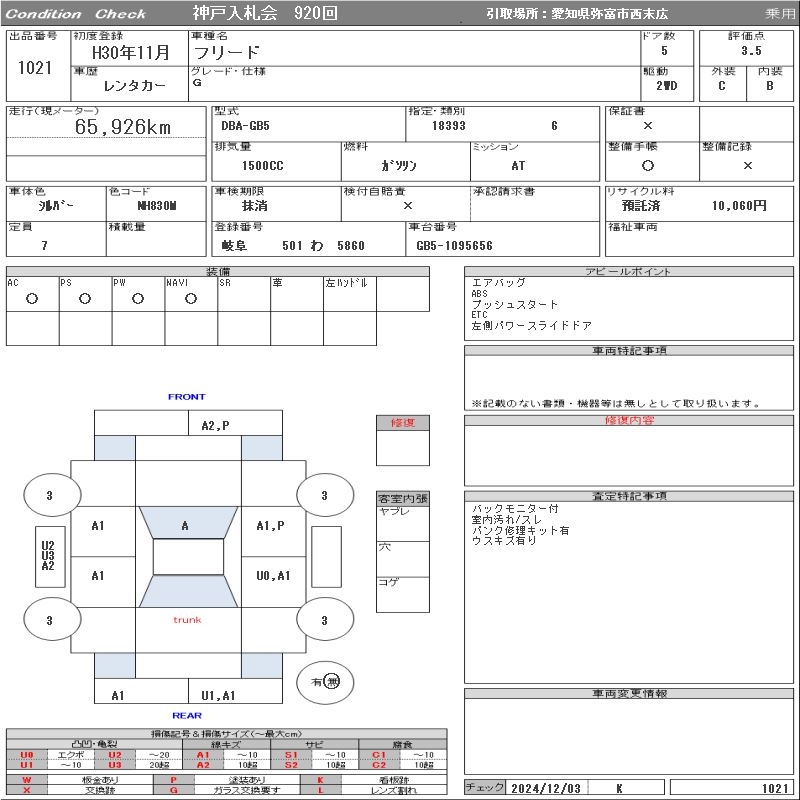Click designation number 18393
Screen dimensions: 800x800
(x=448, y=126)
